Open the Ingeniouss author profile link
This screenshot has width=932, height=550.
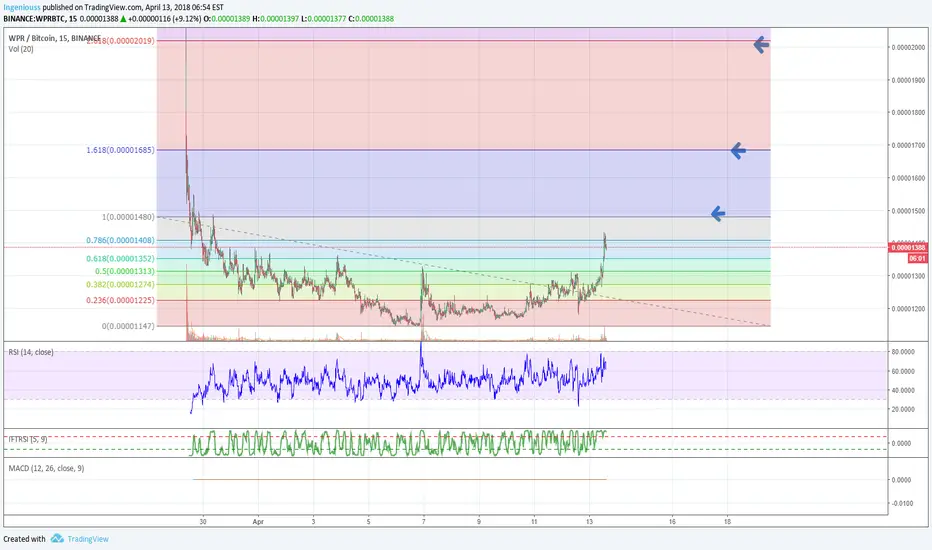pyautogui.click(x=22, y=8)
